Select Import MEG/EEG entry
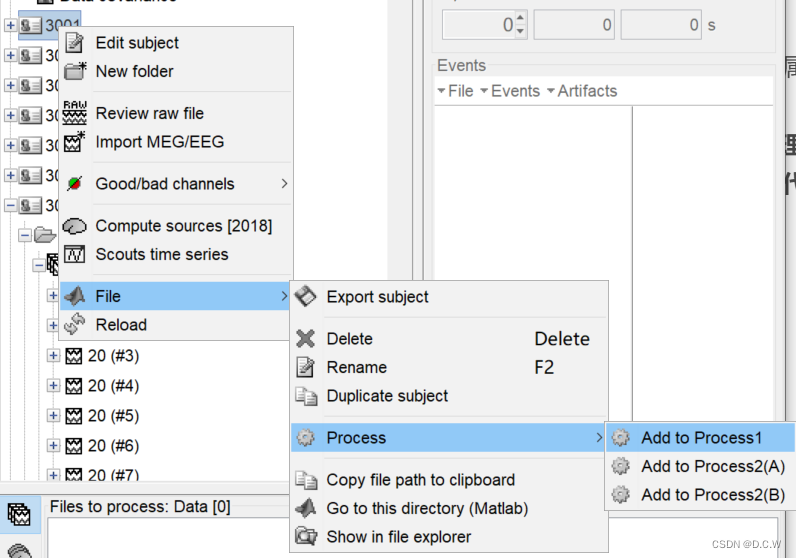This screenshot has height=558, width=796. tap(176, 142)
